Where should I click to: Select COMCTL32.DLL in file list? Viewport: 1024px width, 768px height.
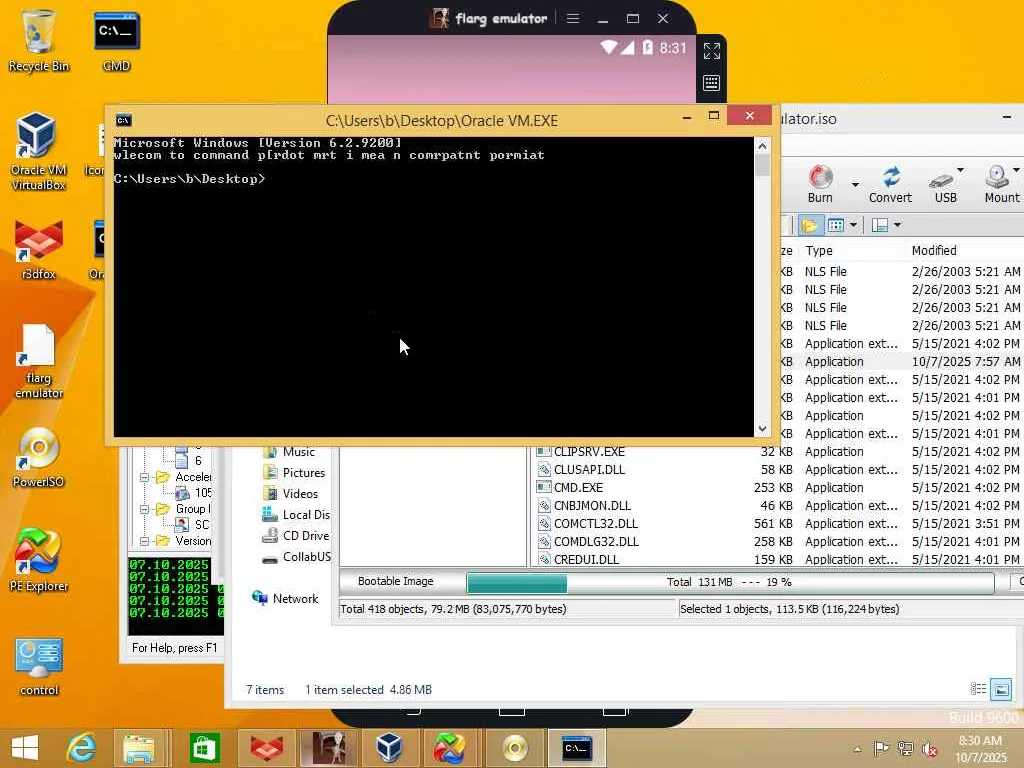click(595, 524)
